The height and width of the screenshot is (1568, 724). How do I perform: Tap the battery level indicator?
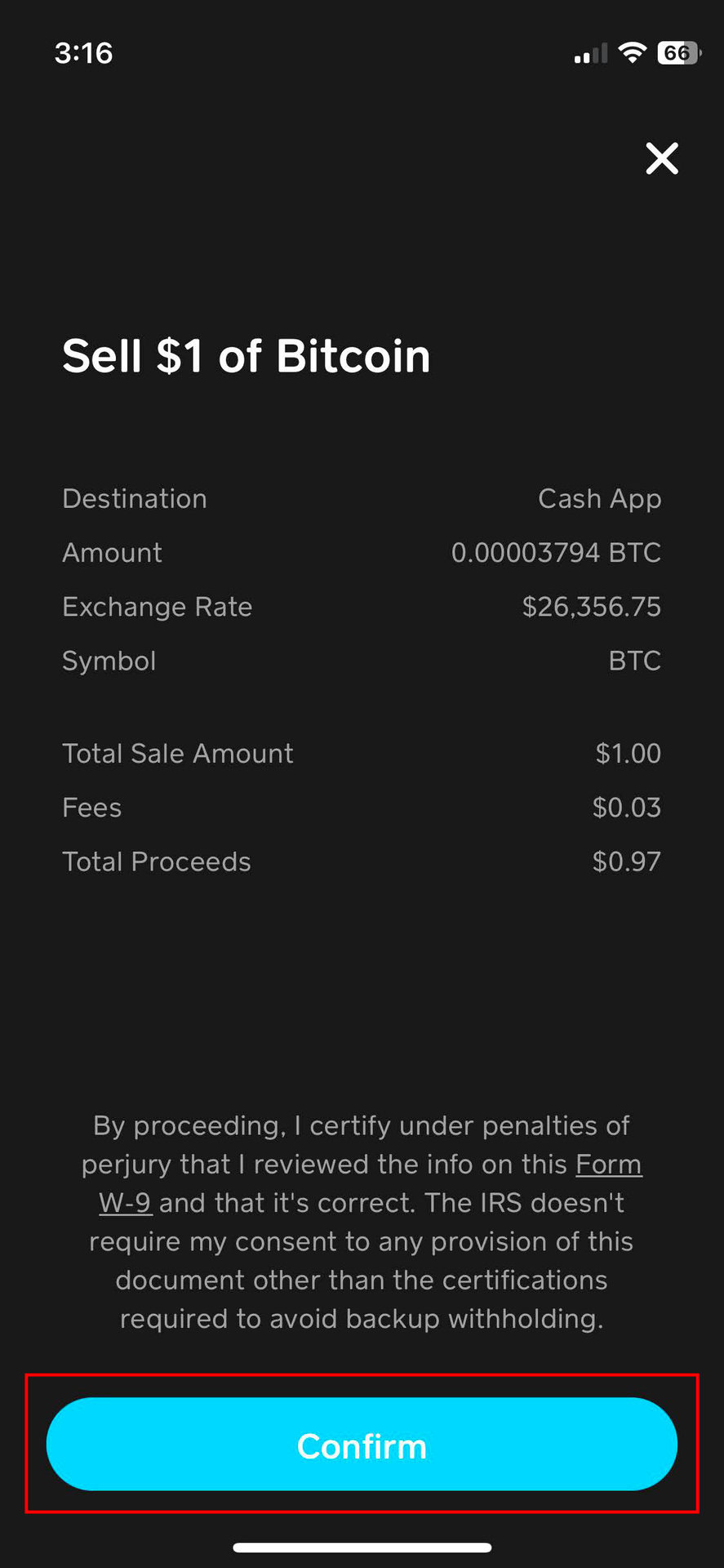pos(677,53)
